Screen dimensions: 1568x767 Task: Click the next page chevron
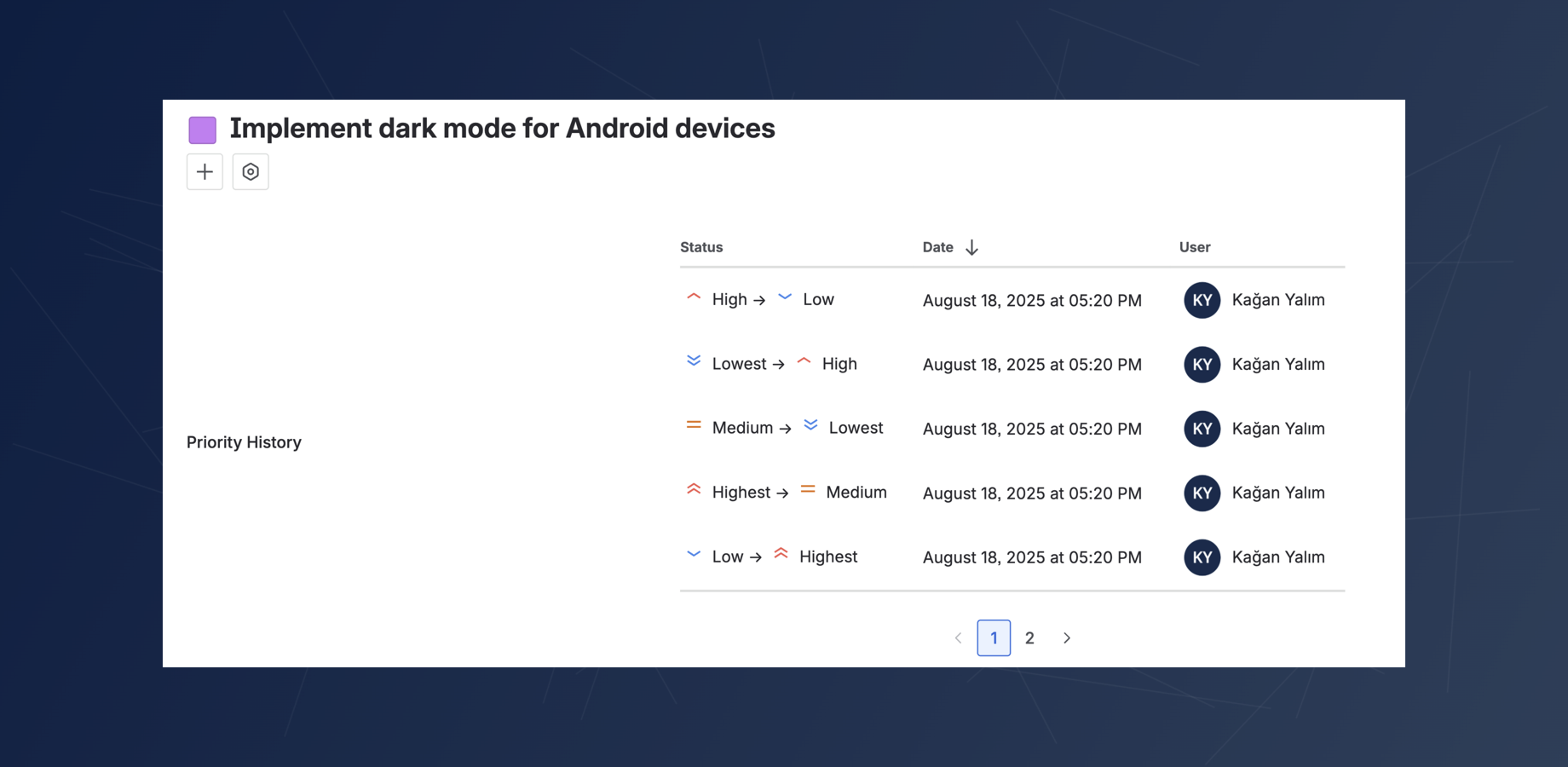1066,638
